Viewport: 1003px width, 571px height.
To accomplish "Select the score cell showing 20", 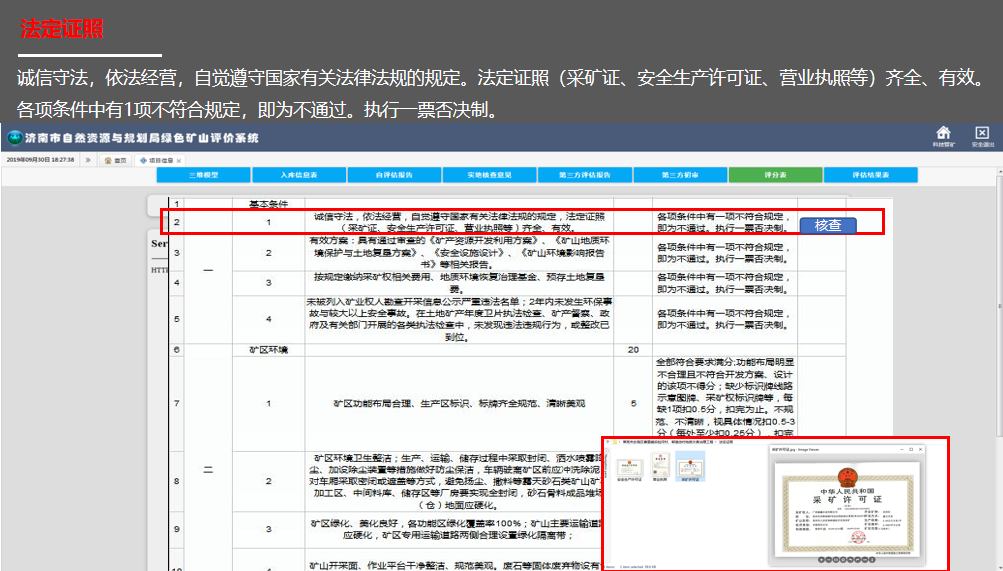I will point(633,350).
